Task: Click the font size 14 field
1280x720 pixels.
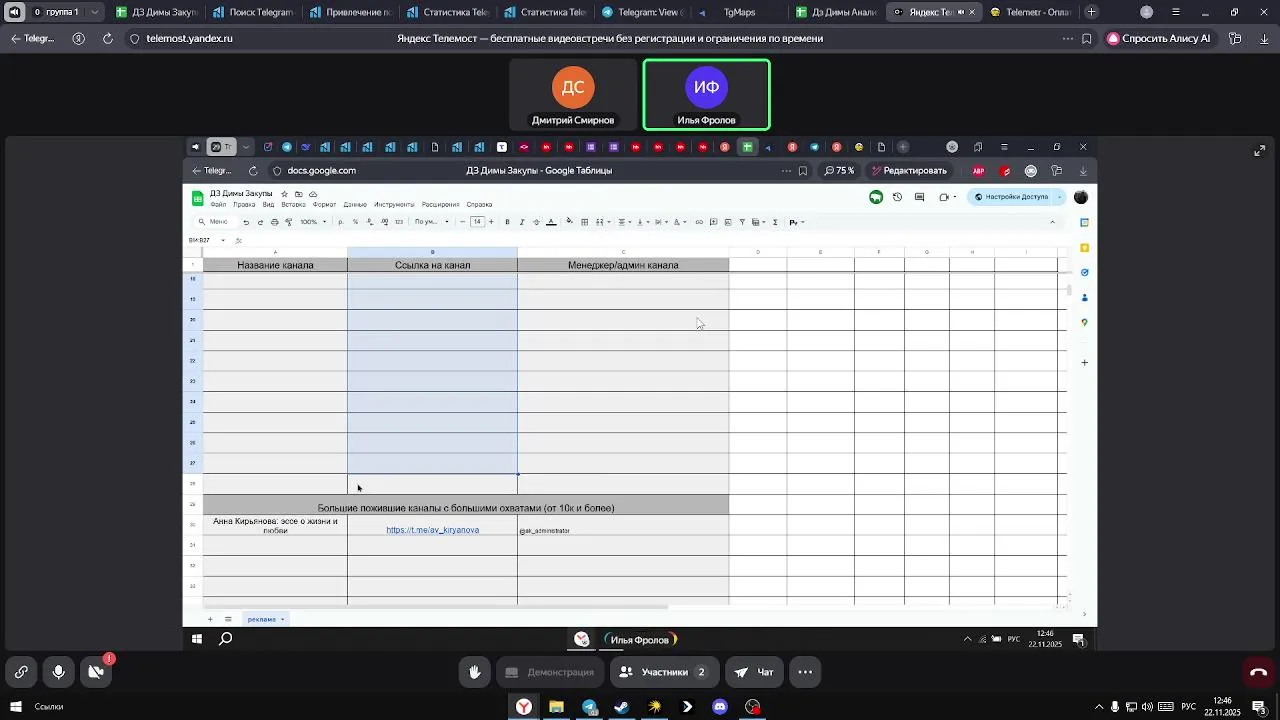Action: (477, 222)
